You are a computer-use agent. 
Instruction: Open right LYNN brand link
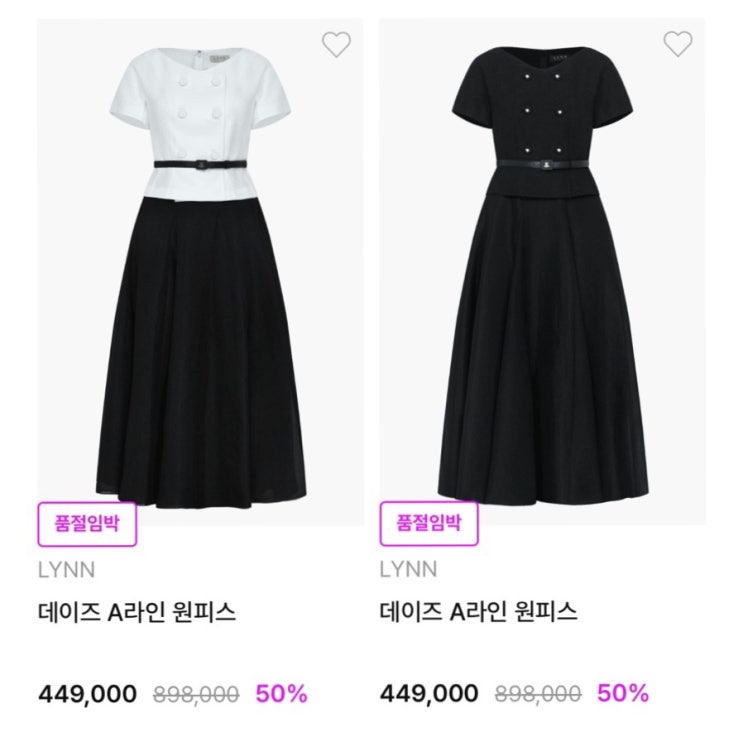pyautogui.click(x=409, y=570)
